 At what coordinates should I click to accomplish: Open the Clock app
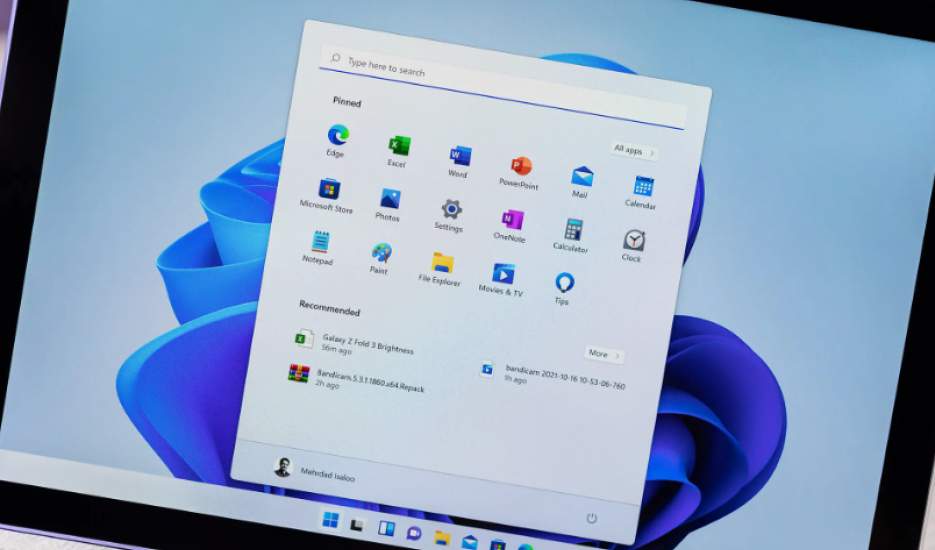[x=633, y=240]
